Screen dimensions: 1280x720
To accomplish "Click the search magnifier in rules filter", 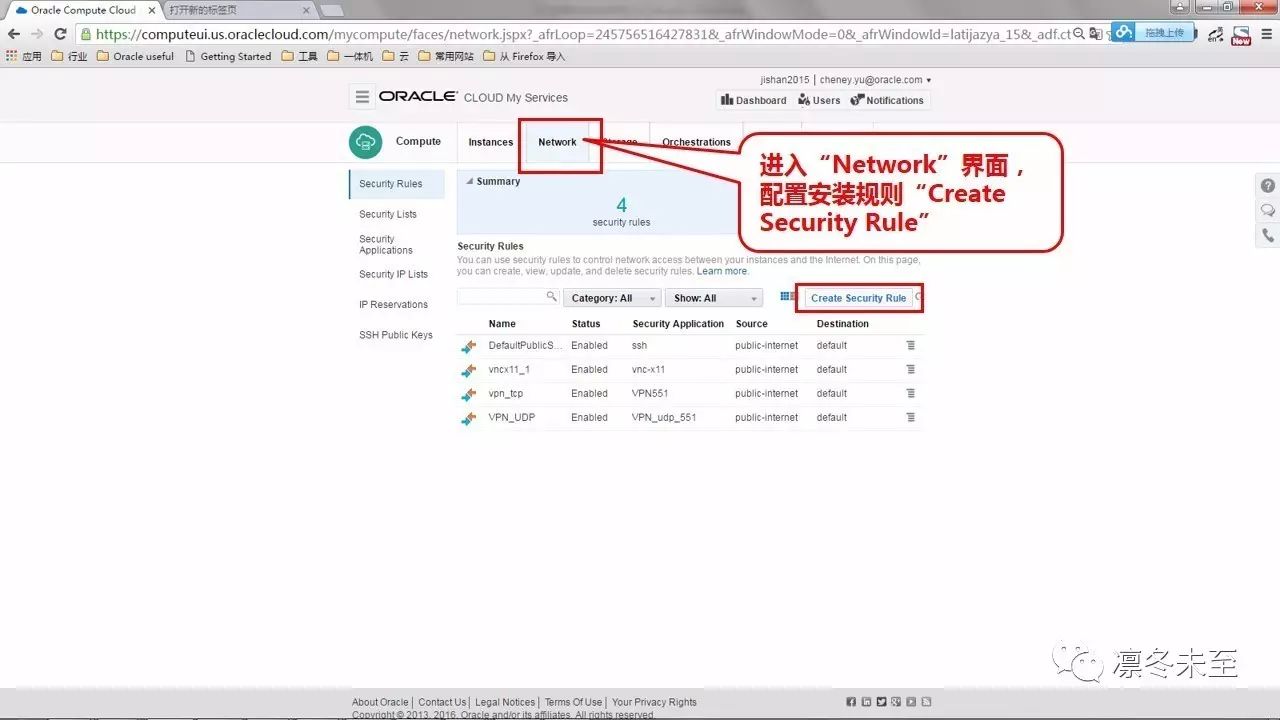I will point(551,297).
